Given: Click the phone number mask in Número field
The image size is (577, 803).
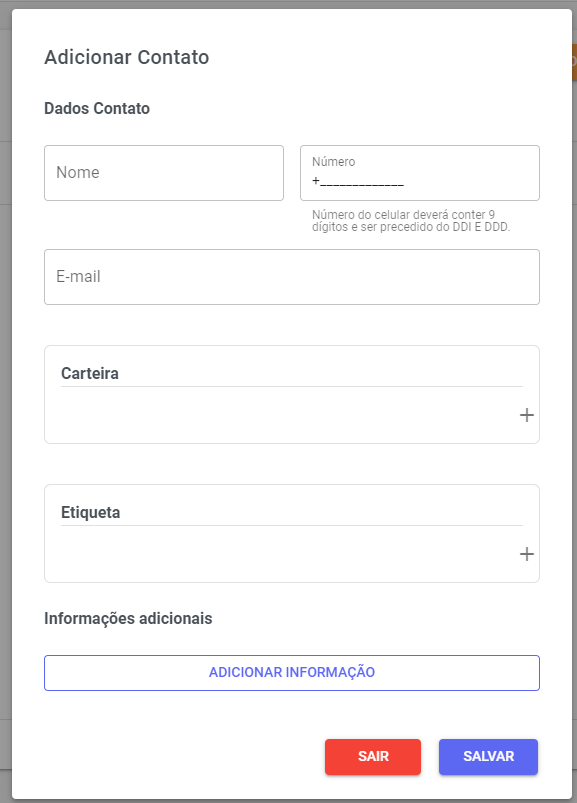Looking at the screenshot, I should pos(358,181).
